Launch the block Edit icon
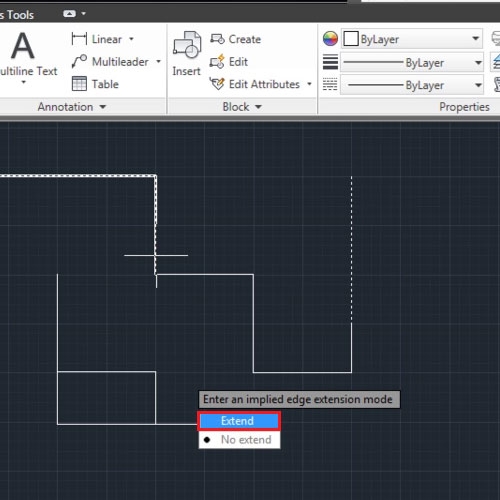Image resolution: width=500 pixels, height=500 pixels. click(x=217, y=62)
